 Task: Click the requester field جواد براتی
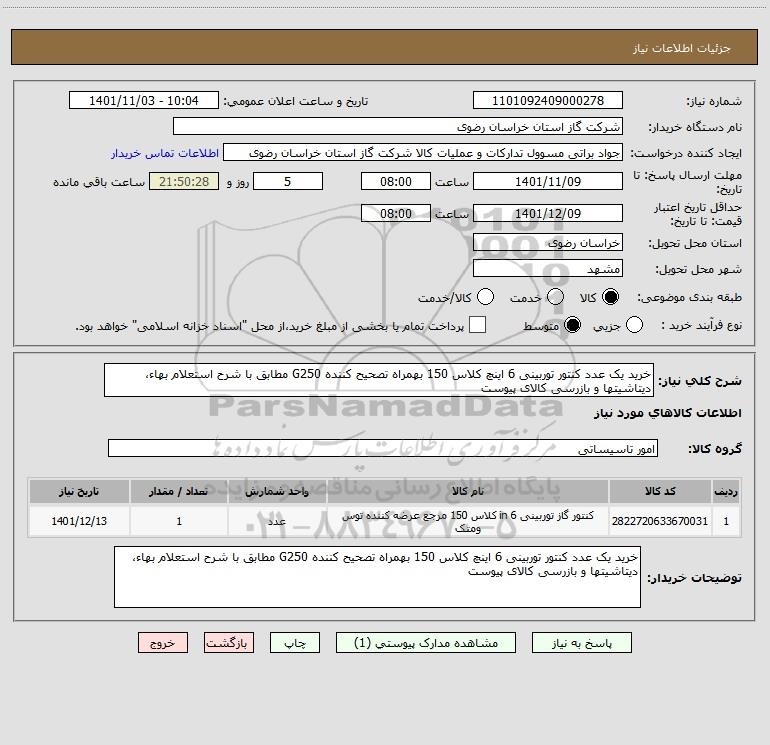pos(423,153)
